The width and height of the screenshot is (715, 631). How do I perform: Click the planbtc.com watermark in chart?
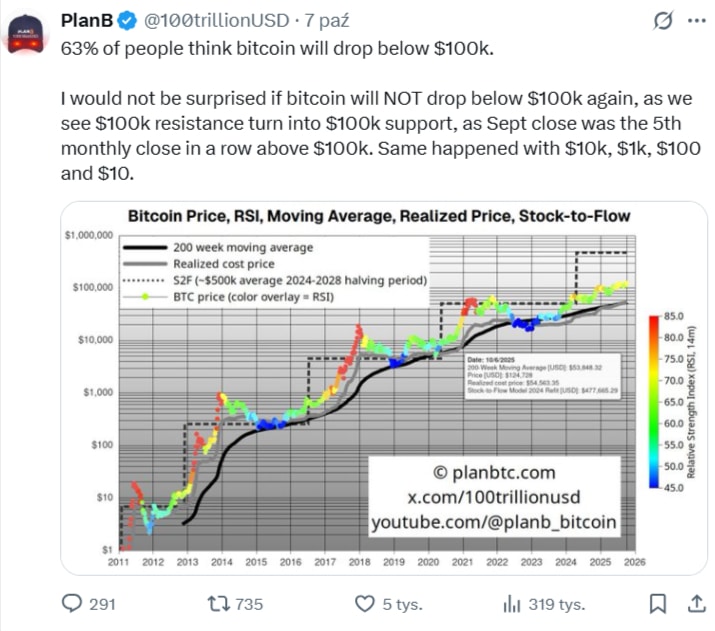point(495,472)
